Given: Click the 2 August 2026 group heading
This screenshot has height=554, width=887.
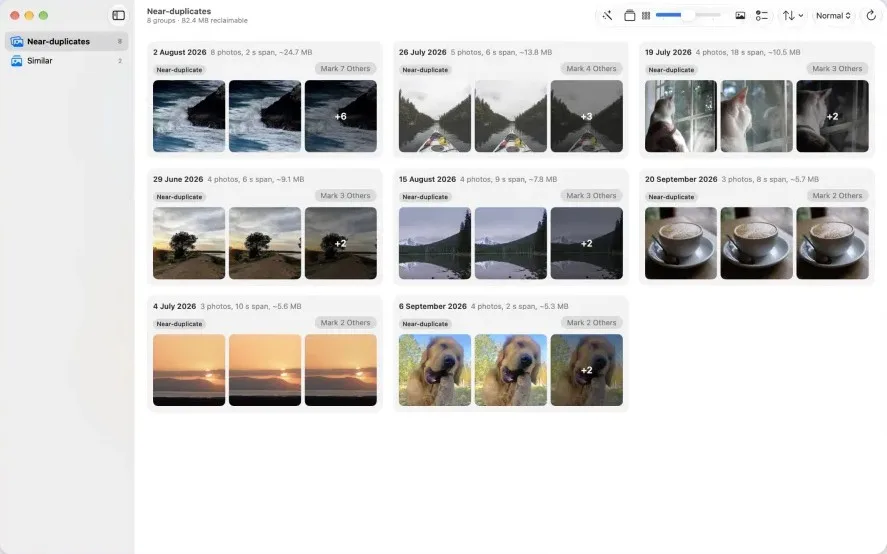Looking at the screenshot, I should 180,52.
